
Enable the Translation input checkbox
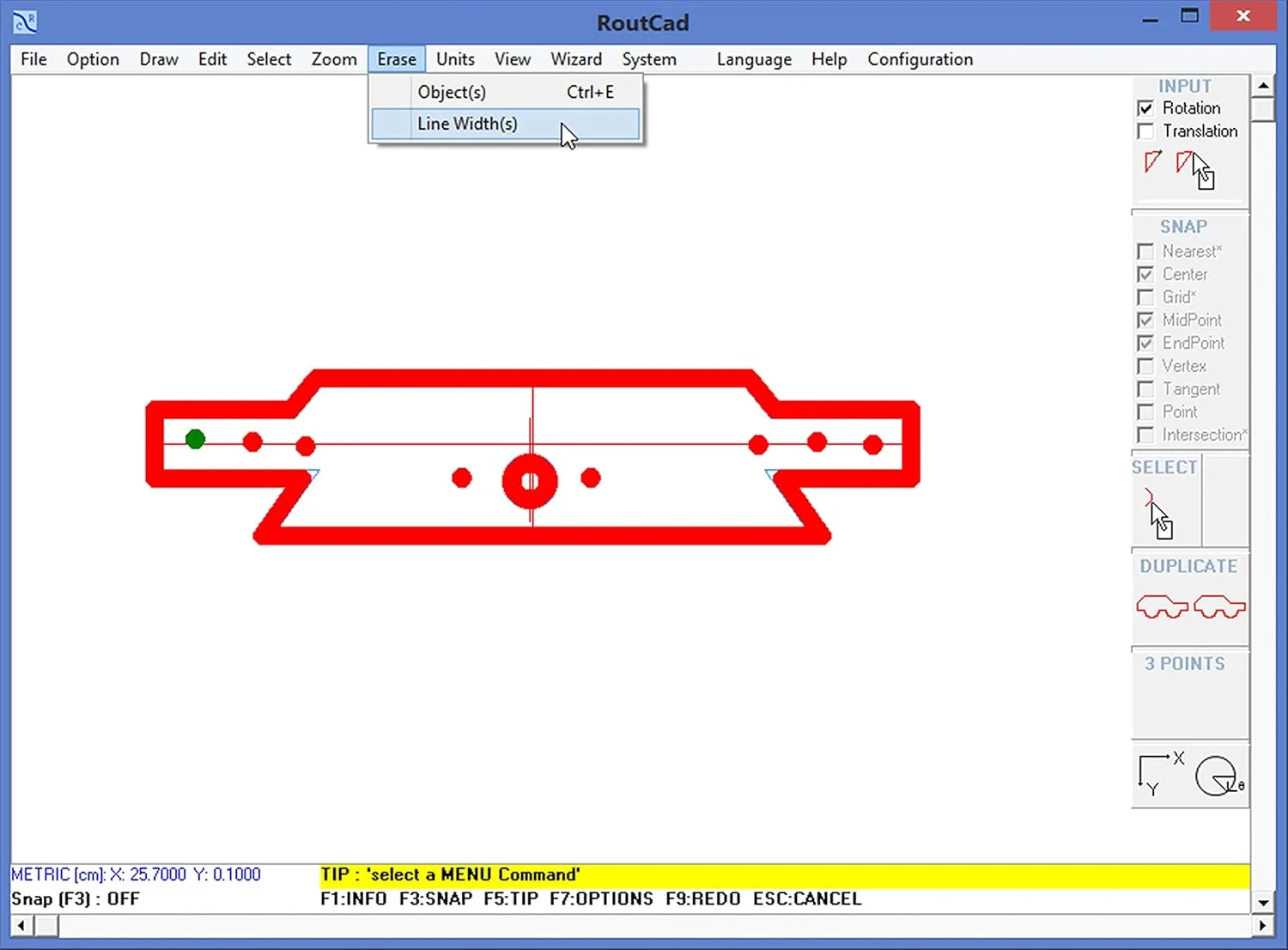click(1145, 131)
